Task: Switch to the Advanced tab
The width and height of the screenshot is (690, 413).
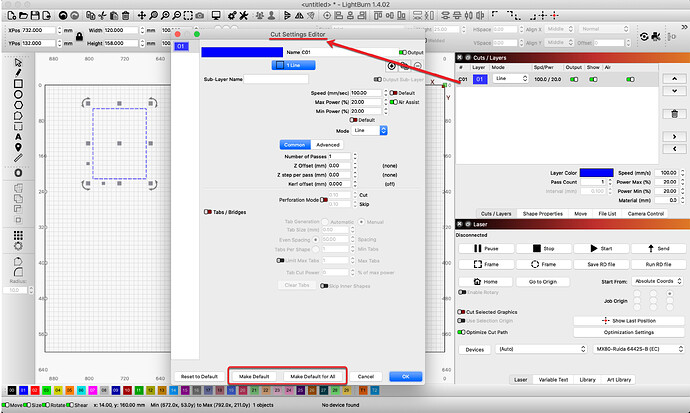Action: tap(327, 145)
